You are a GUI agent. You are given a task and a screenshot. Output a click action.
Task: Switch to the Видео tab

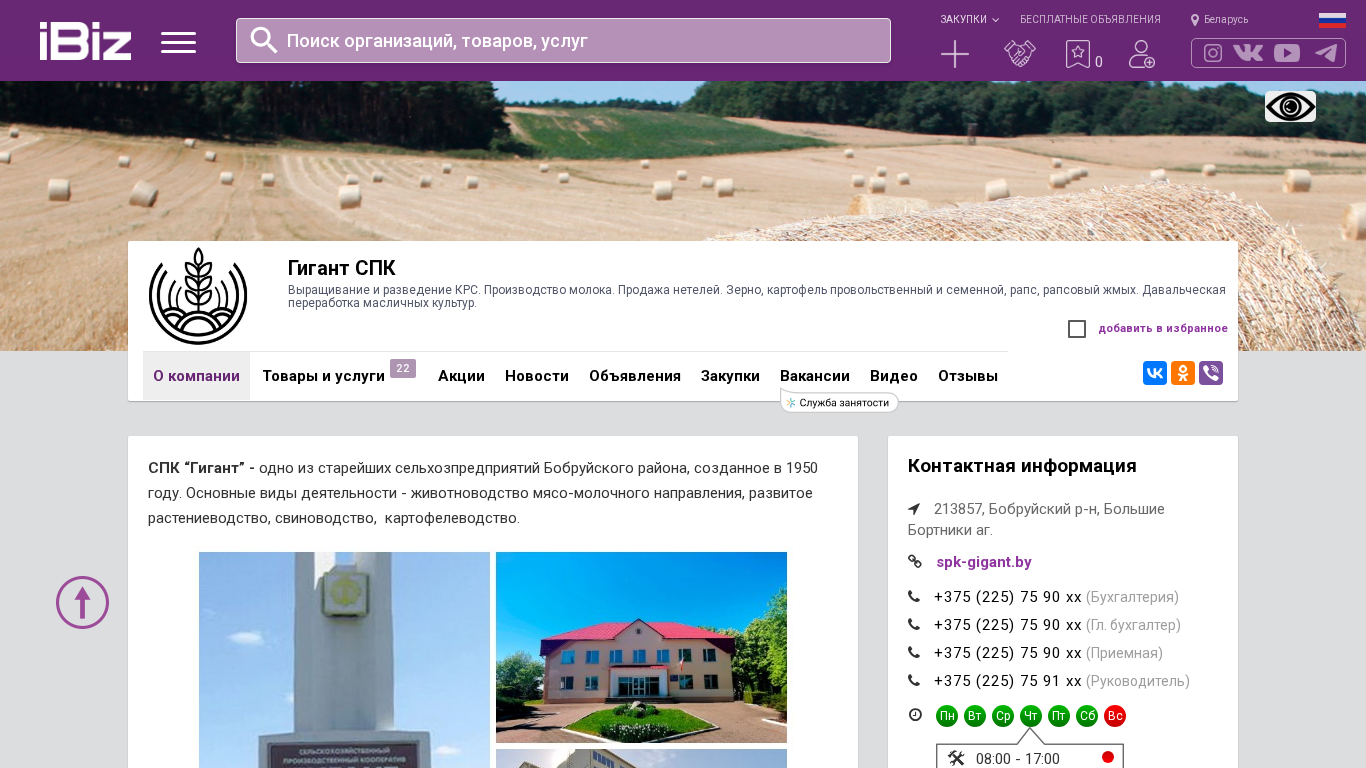coord(894,376)
